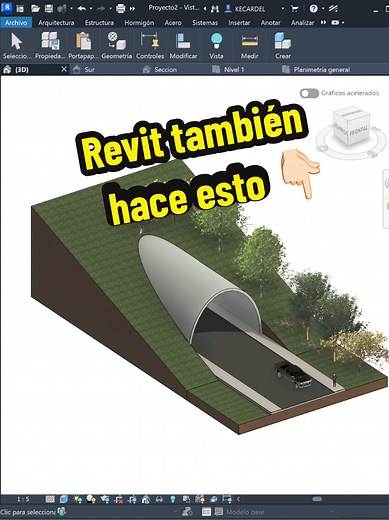389x520 pixels.
Task: Click the Print icon in quick access toolbar
Action: coord(120,8)
